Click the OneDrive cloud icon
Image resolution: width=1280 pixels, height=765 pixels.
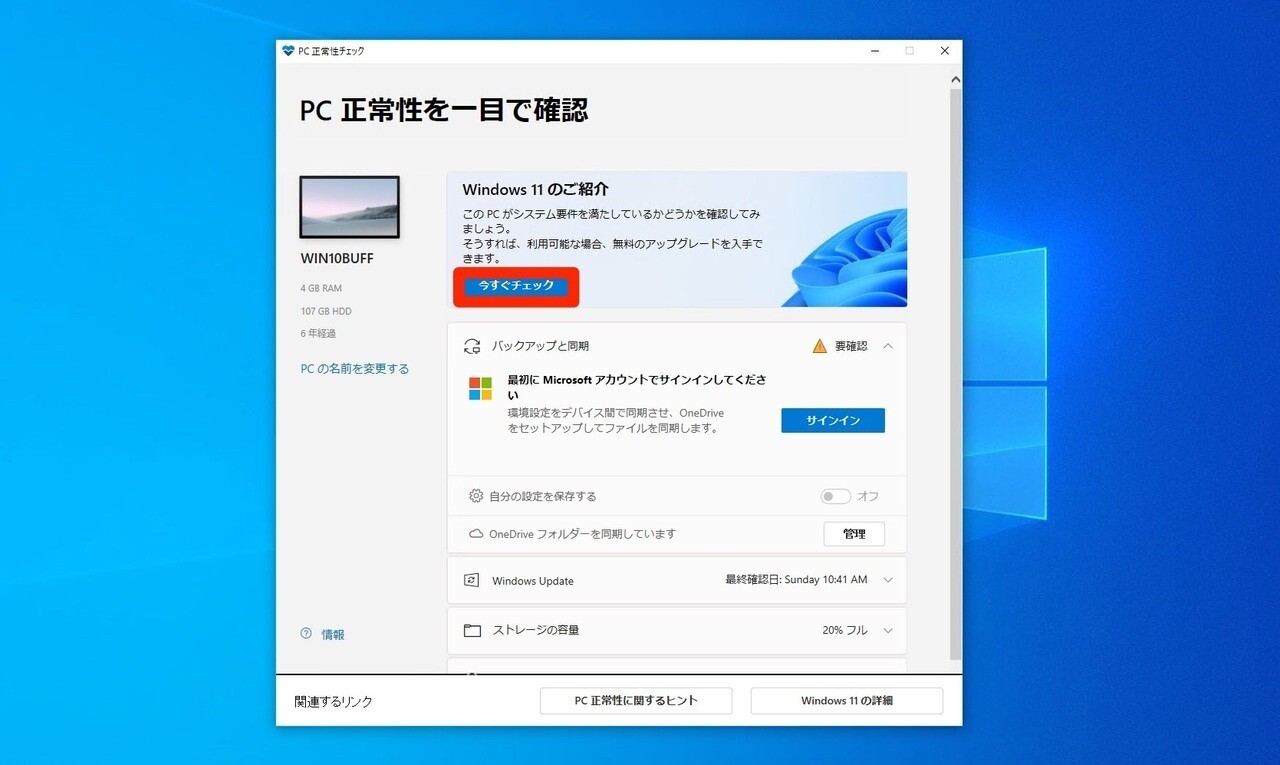tap(476, 534)
